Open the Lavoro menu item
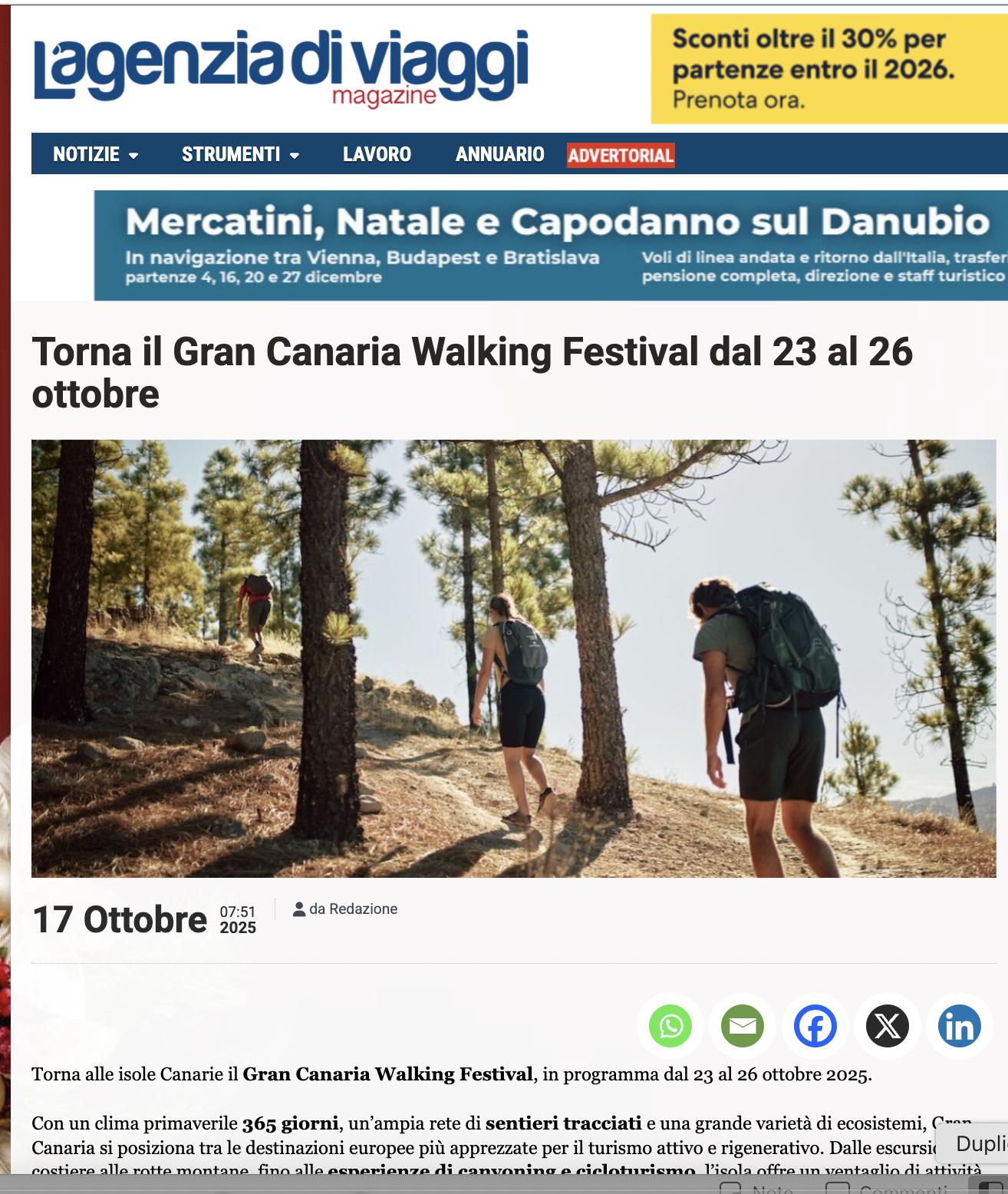This screenshot has width=1008, height=1194. (377, 154)
